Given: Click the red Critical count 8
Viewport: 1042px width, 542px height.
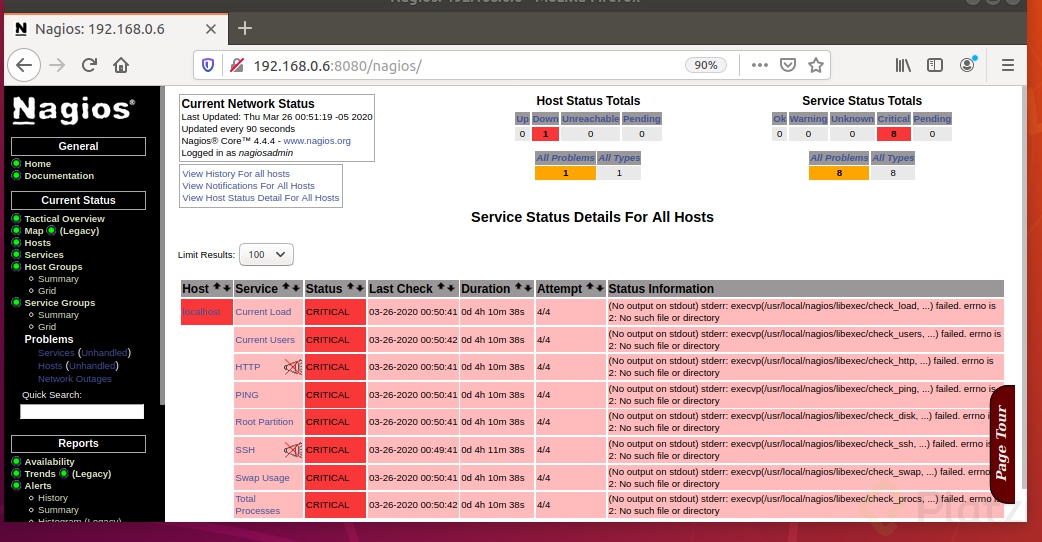Looking at the screenshot, I should coord(893,134).
